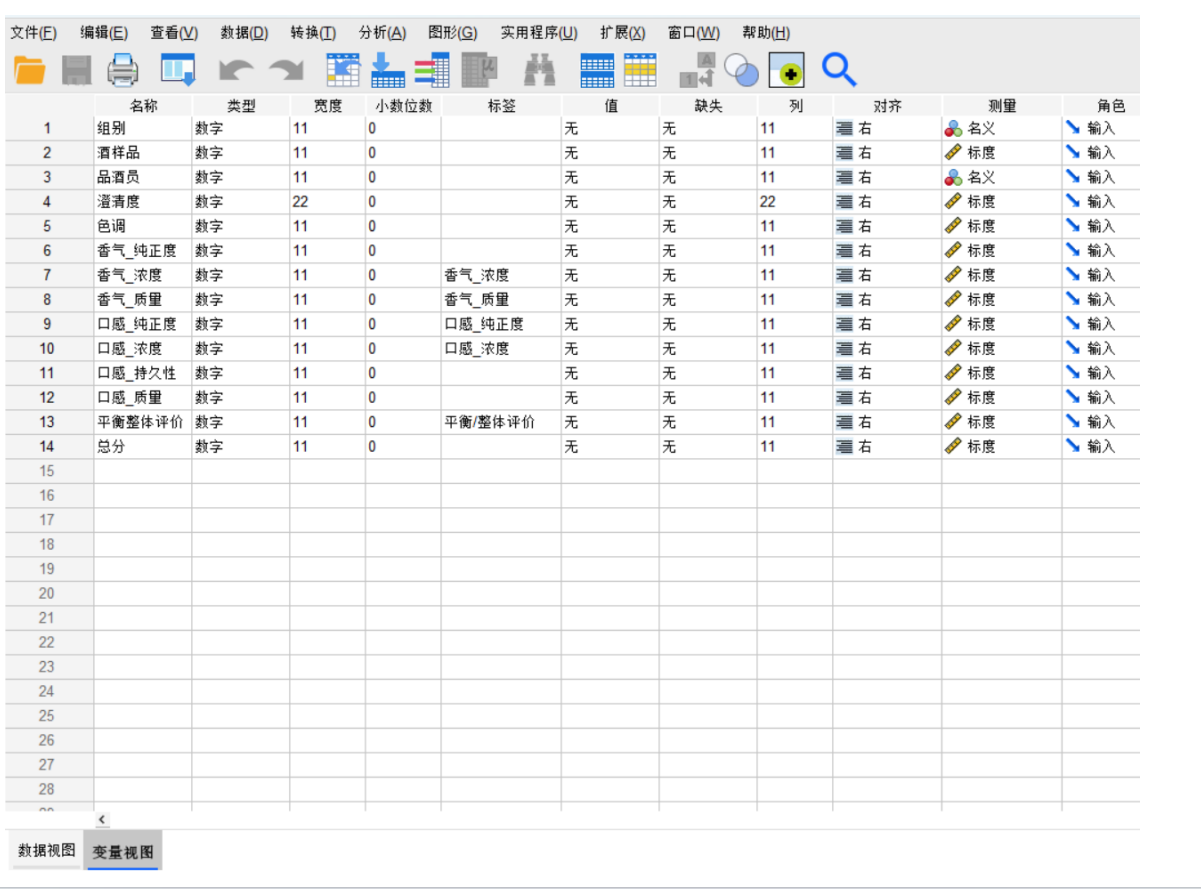This screenshot has height=889, width=1201.
Task: Click the Show all variables icon
Action: pos(786,70)
